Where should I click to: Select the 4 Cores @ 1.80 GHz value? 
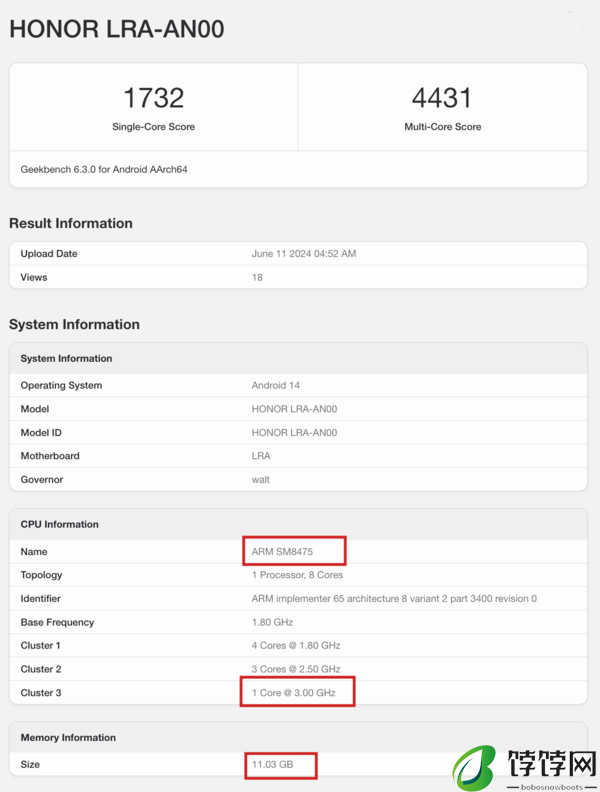296,646
